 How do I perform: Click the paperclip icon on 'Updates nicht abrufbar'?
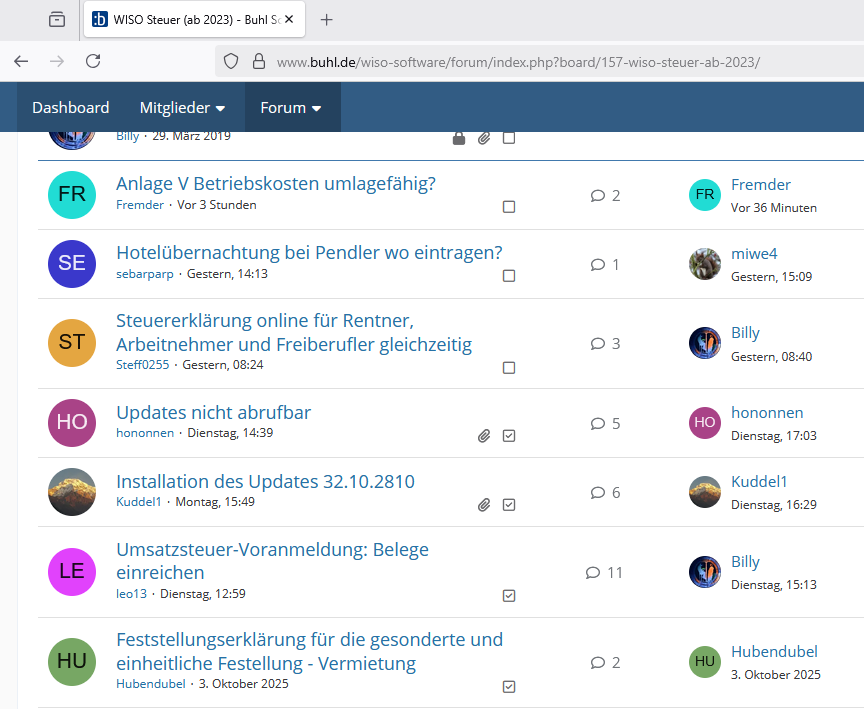tap(484, 436)
